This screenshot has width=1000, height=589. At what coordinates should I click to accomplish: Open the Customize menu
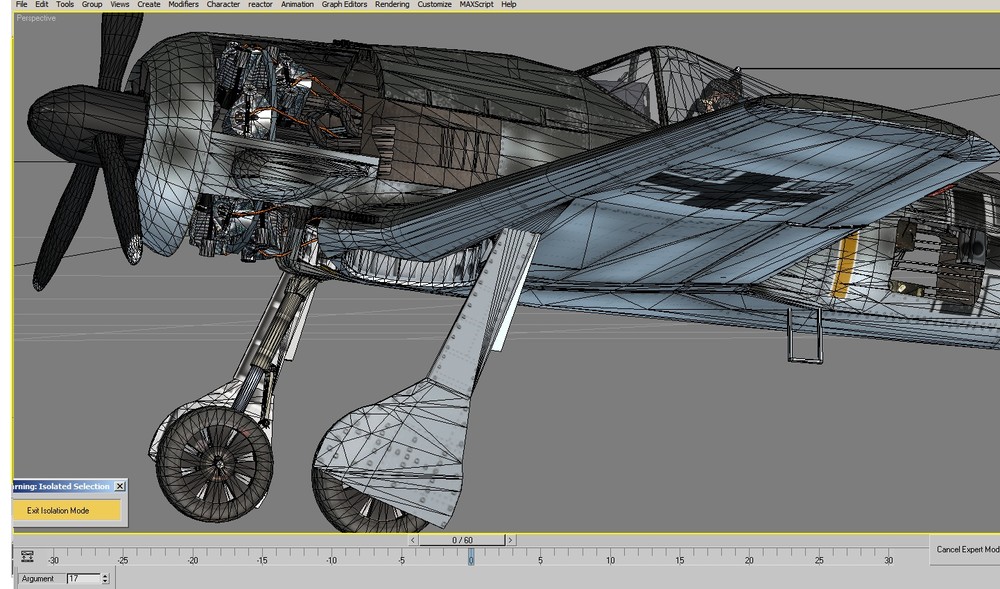point(434,4)
